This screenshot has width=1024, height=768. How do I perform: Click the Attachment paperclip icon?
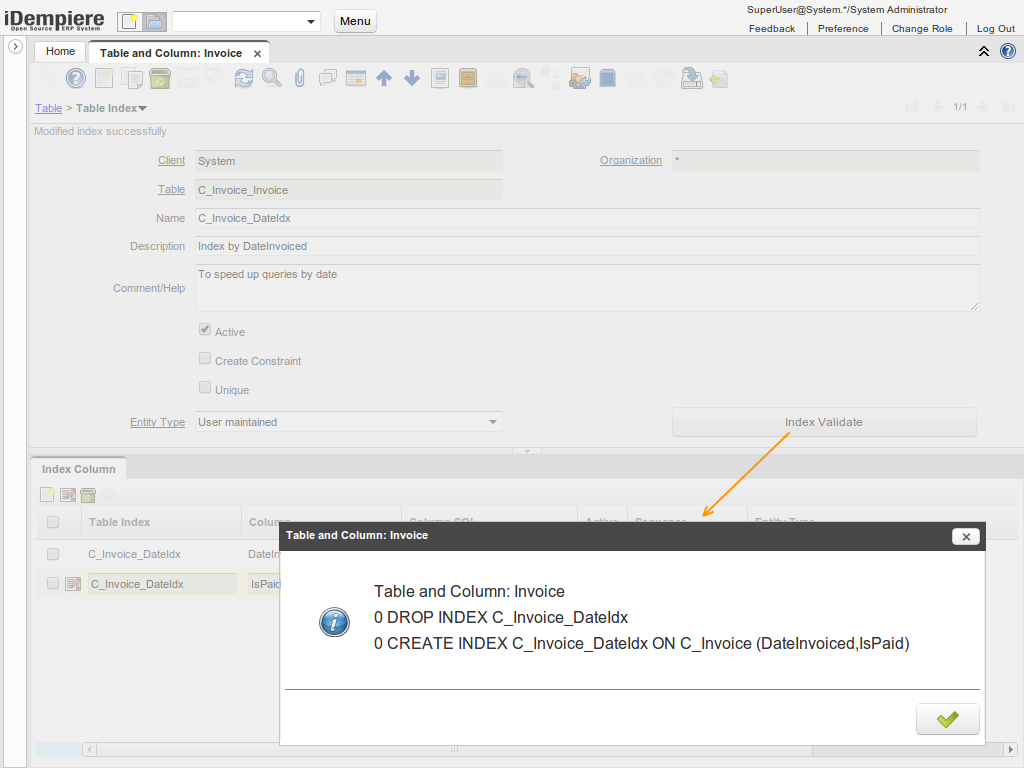point(299,78)
